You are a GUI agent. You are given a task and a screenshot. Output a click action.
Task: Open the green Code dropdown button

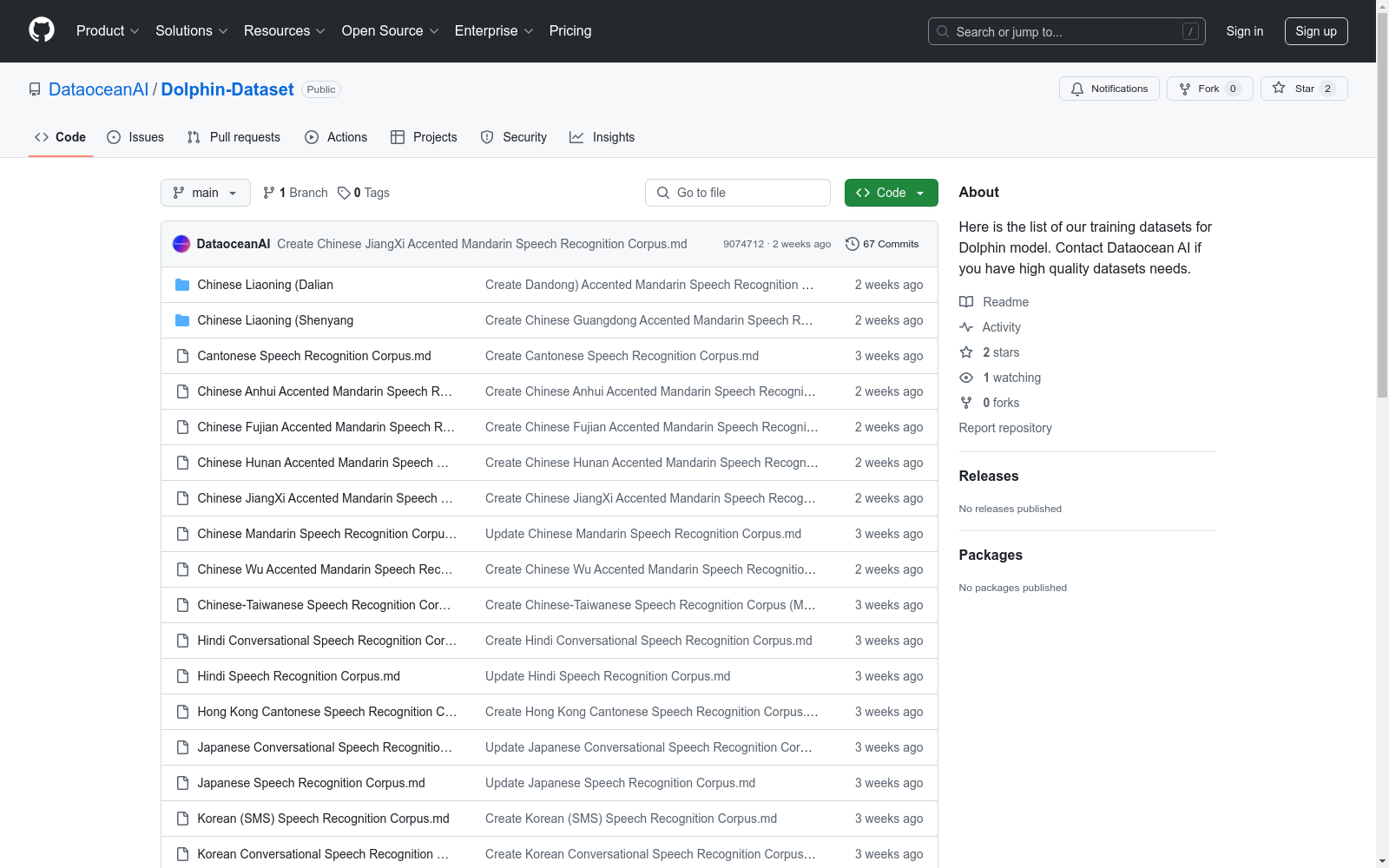(891, 193)
